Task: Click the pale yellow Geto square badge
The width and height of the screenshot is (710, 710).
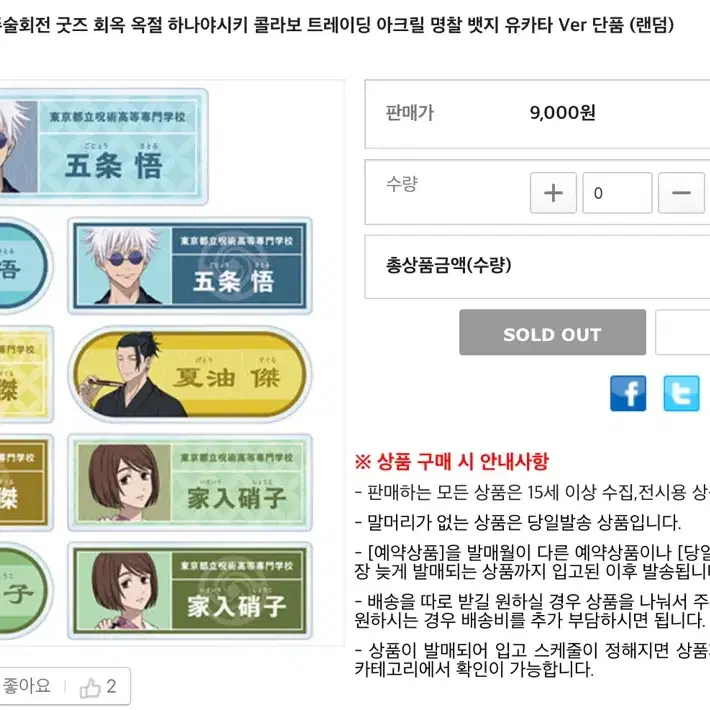Action: (x=25, y=374)
